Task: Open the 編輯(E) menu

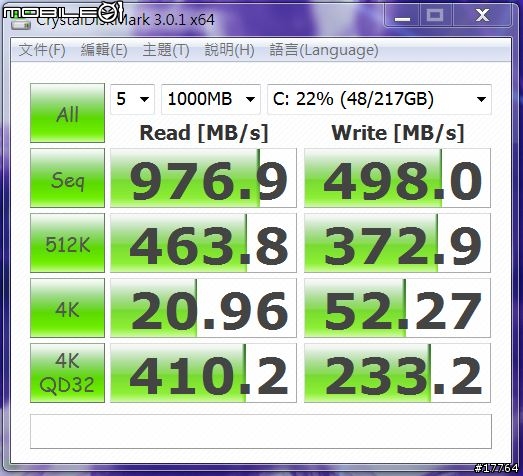Action: (x=104, y=50)
